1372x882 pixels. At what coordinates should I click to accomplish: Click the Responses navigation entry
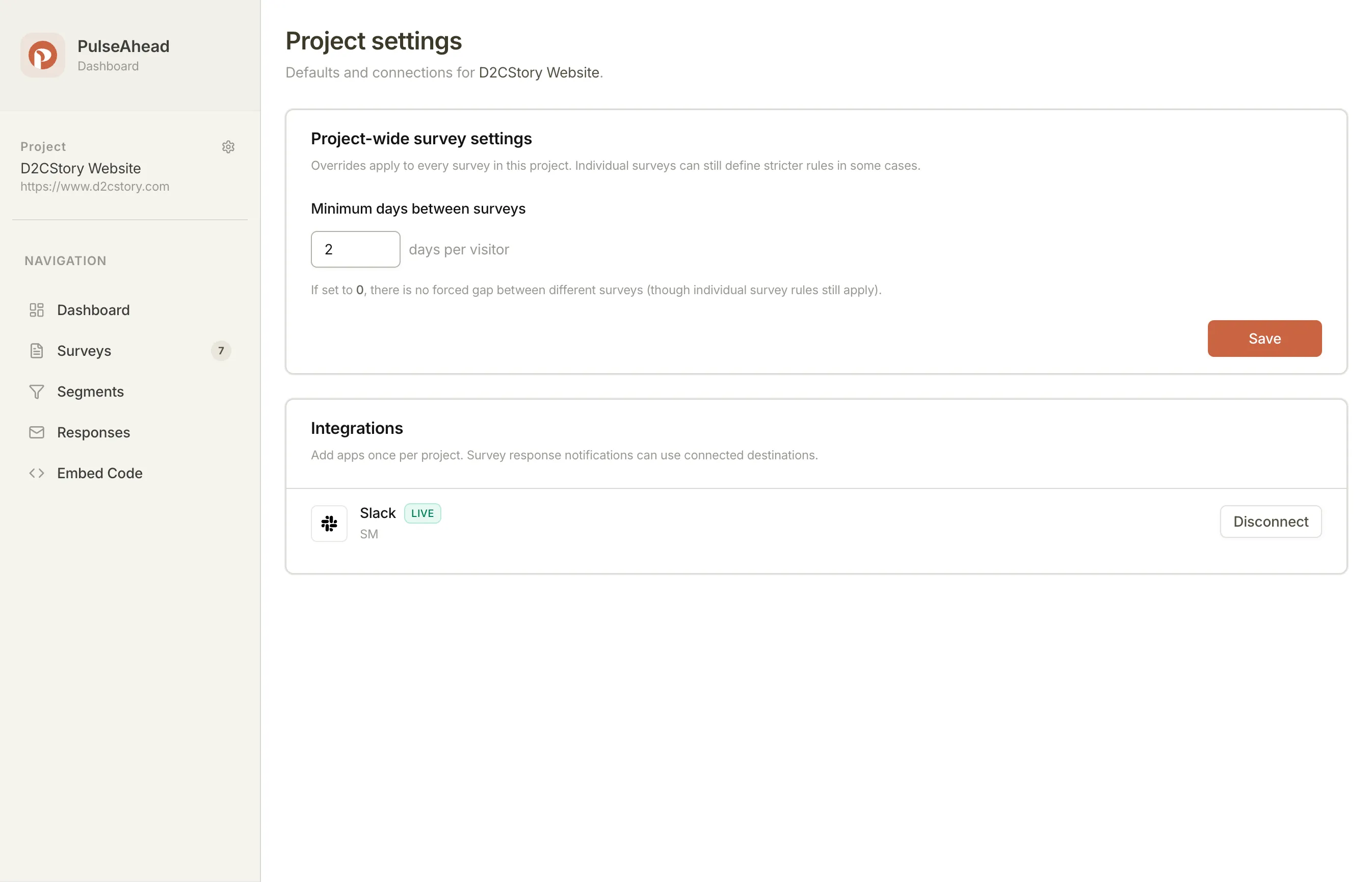click(93, 432)
